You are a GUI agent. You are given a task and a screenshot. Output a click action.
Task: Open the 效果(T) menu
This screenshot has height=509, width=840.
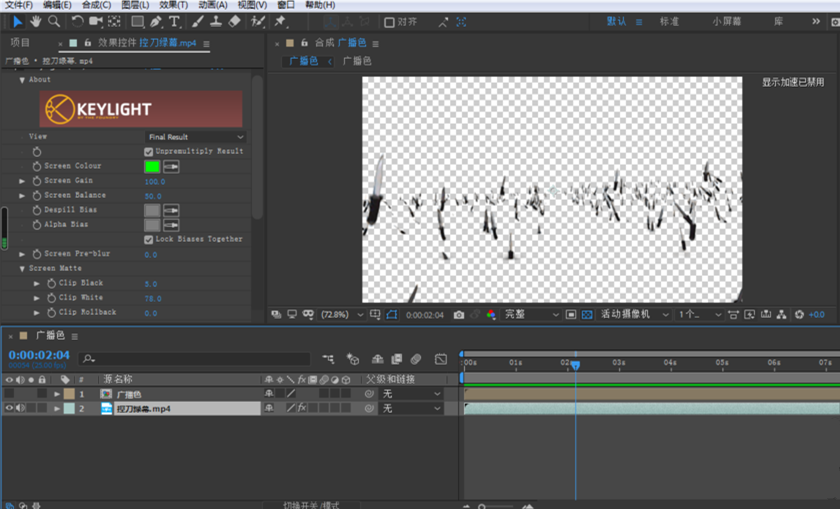point(175,5)
